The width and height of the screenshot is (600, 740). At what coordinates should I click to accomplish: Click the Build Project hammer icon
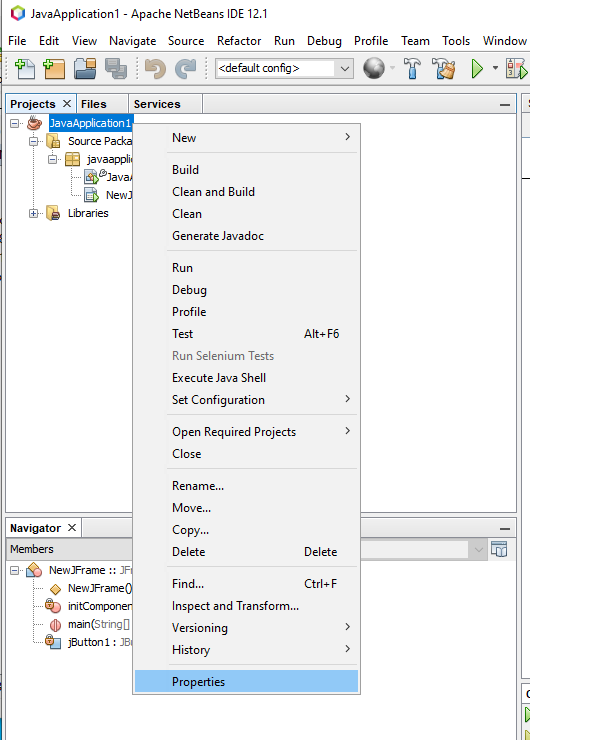(x=412, y=69)
